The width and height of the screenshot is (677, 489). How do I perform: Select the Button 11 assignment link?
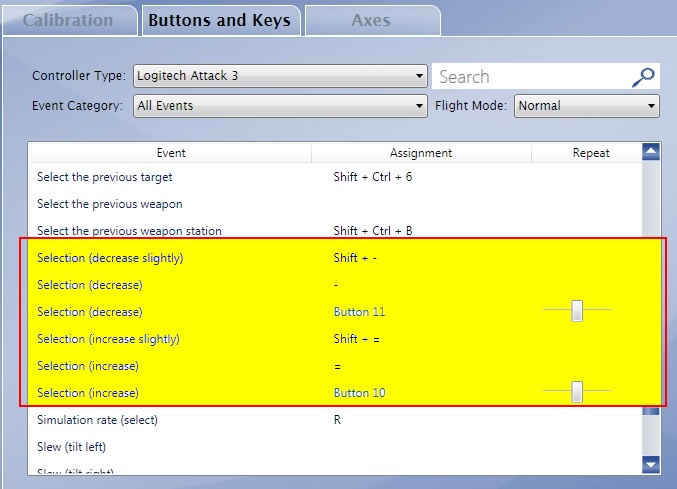(x=359, y=312)
